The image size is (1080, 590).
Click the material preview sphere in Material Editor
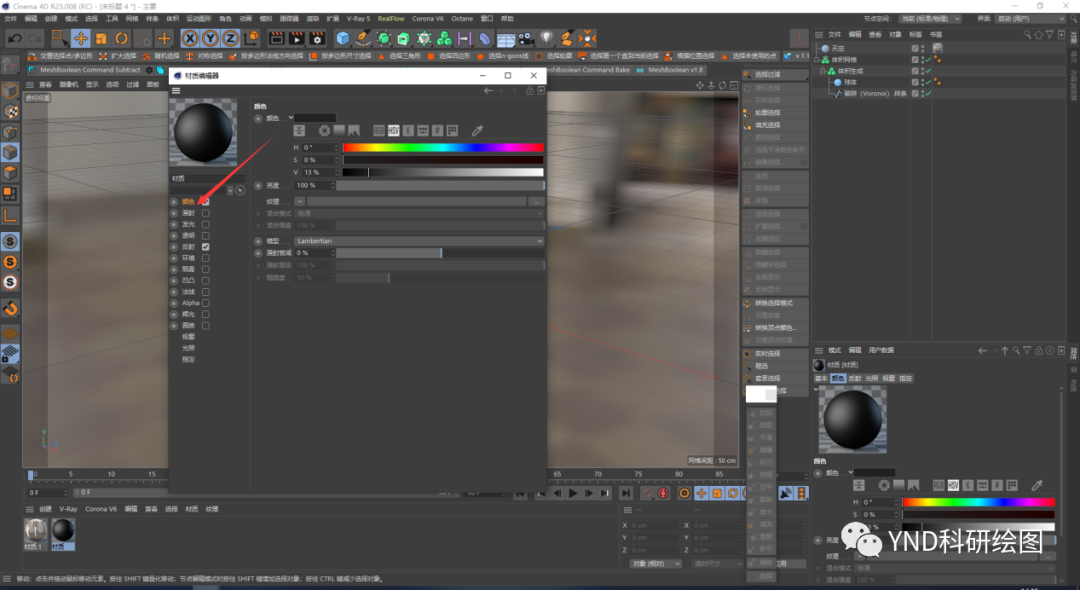(x=203, y=132)
